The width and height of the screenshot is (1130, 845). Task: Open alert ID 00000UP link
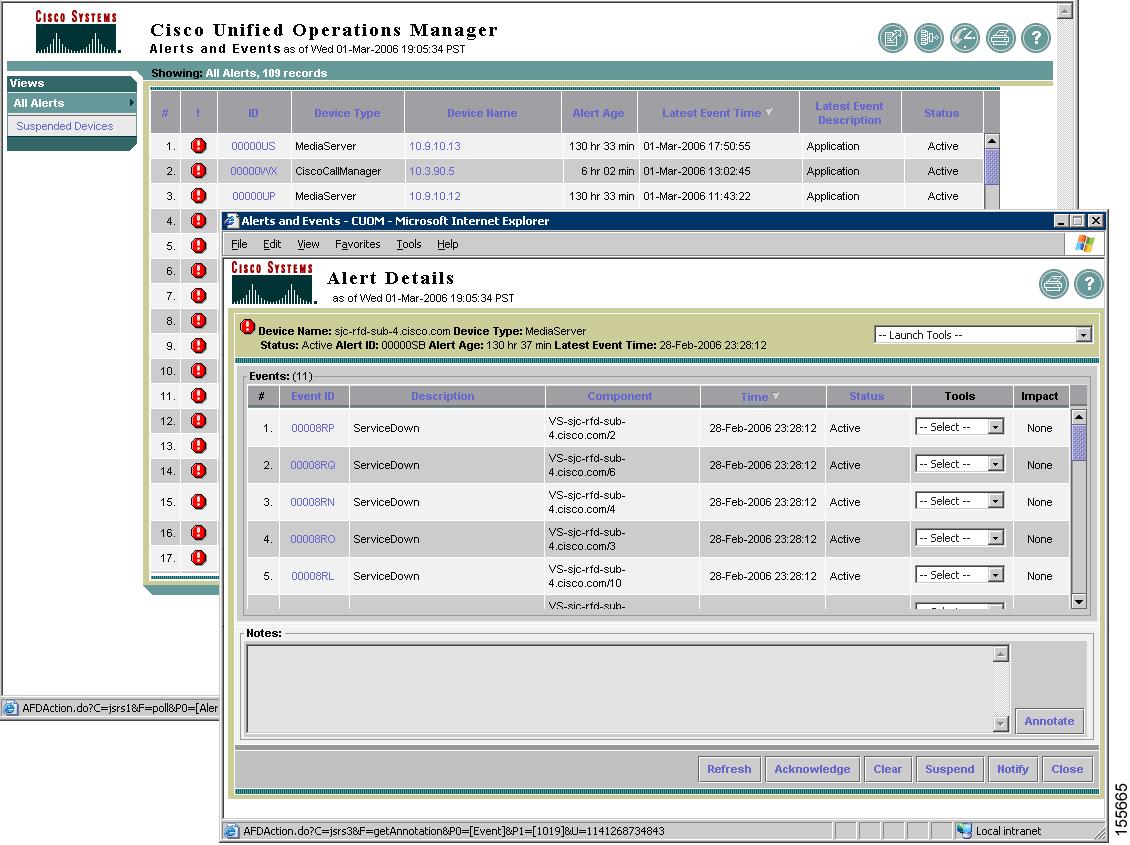[x=254, y=196]
